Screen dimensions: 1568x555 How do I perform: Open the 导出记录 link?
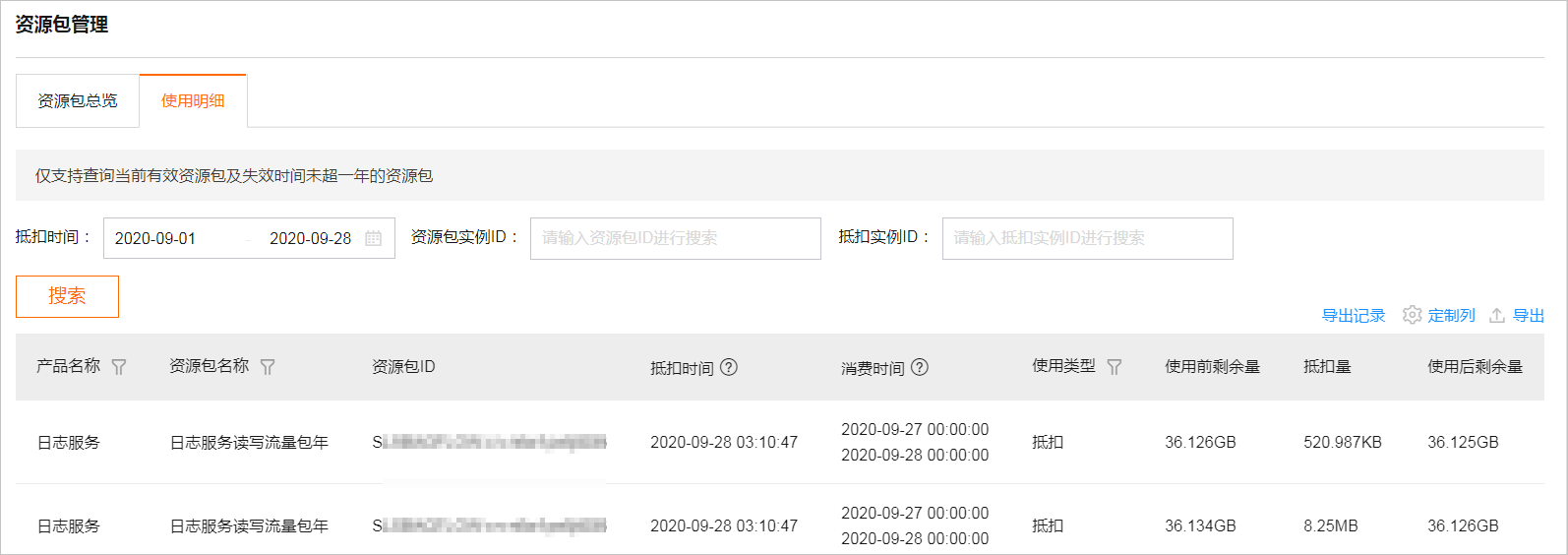[x=1354, y=316]
